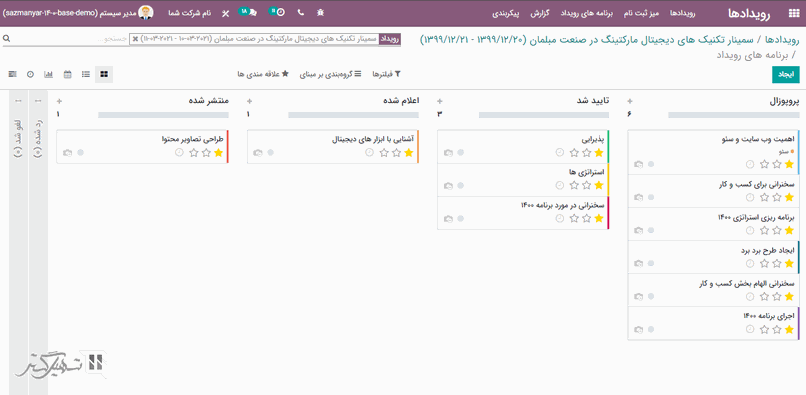Screen dimensions: 806x395
Task: Click activity clock on پذیرایی card
Action: pos(560,152)
